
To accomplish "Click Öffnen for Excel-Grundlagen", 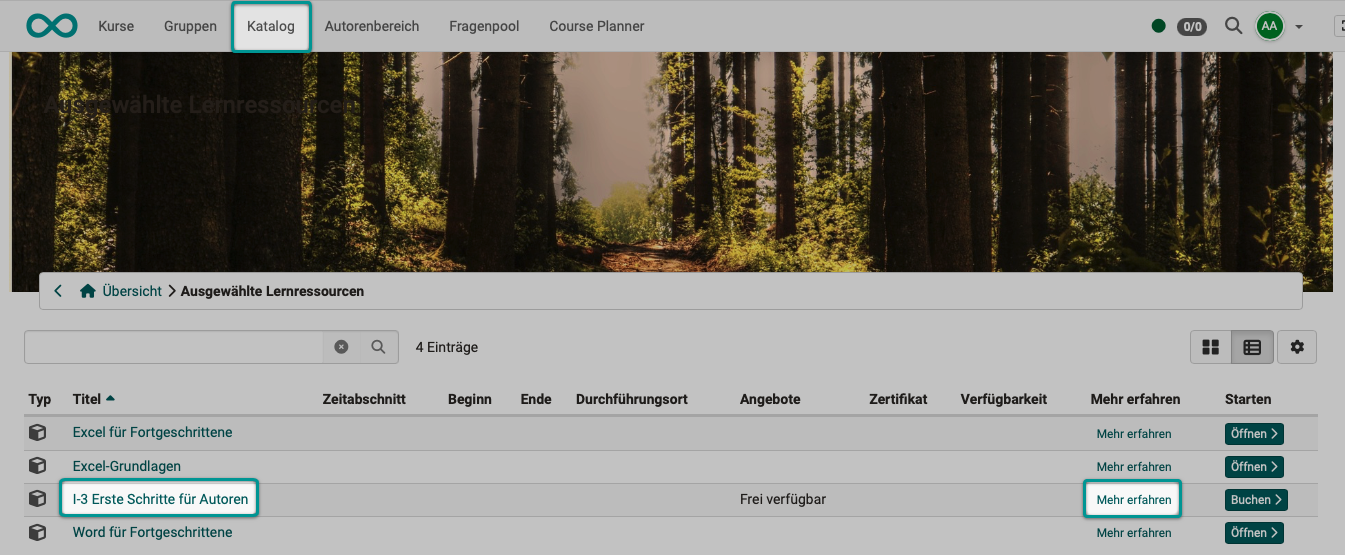I will pos(1255,467).
